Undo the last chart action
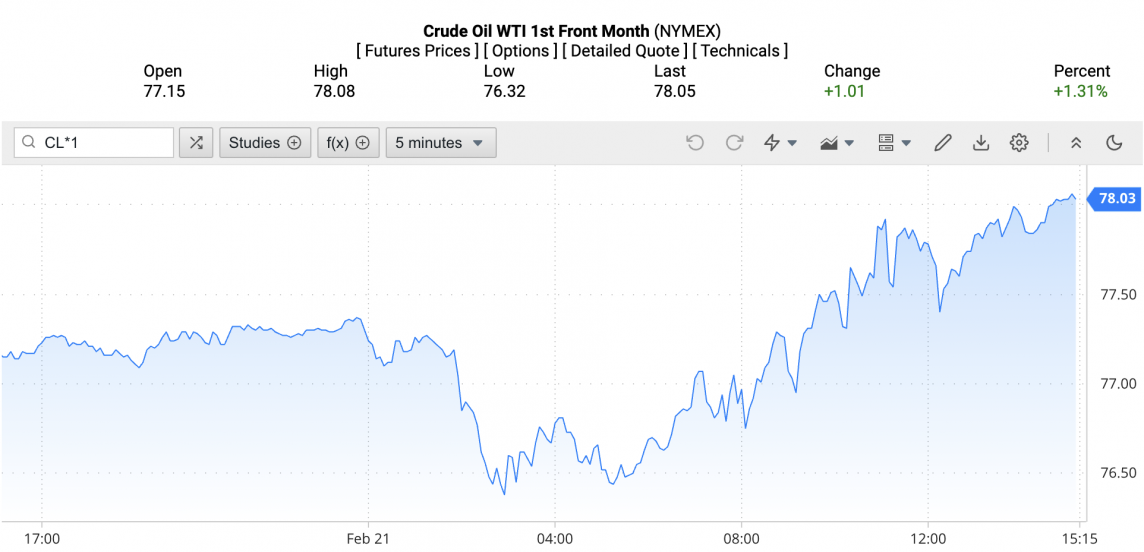This screenshot has width=1144, height=552. 695,143
